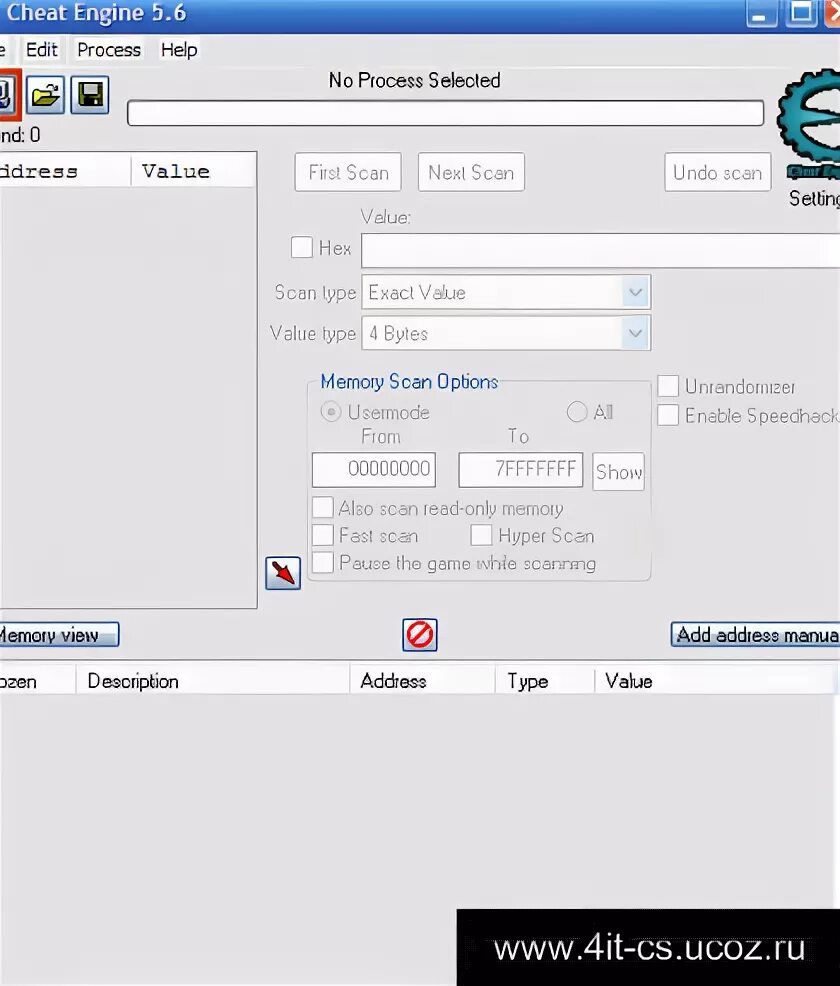Image resolution: width=840 pixels, height=986 pixels.
Task: Click the bottom table Value column header
Action: pyautogui.click(x=714, y=681)
